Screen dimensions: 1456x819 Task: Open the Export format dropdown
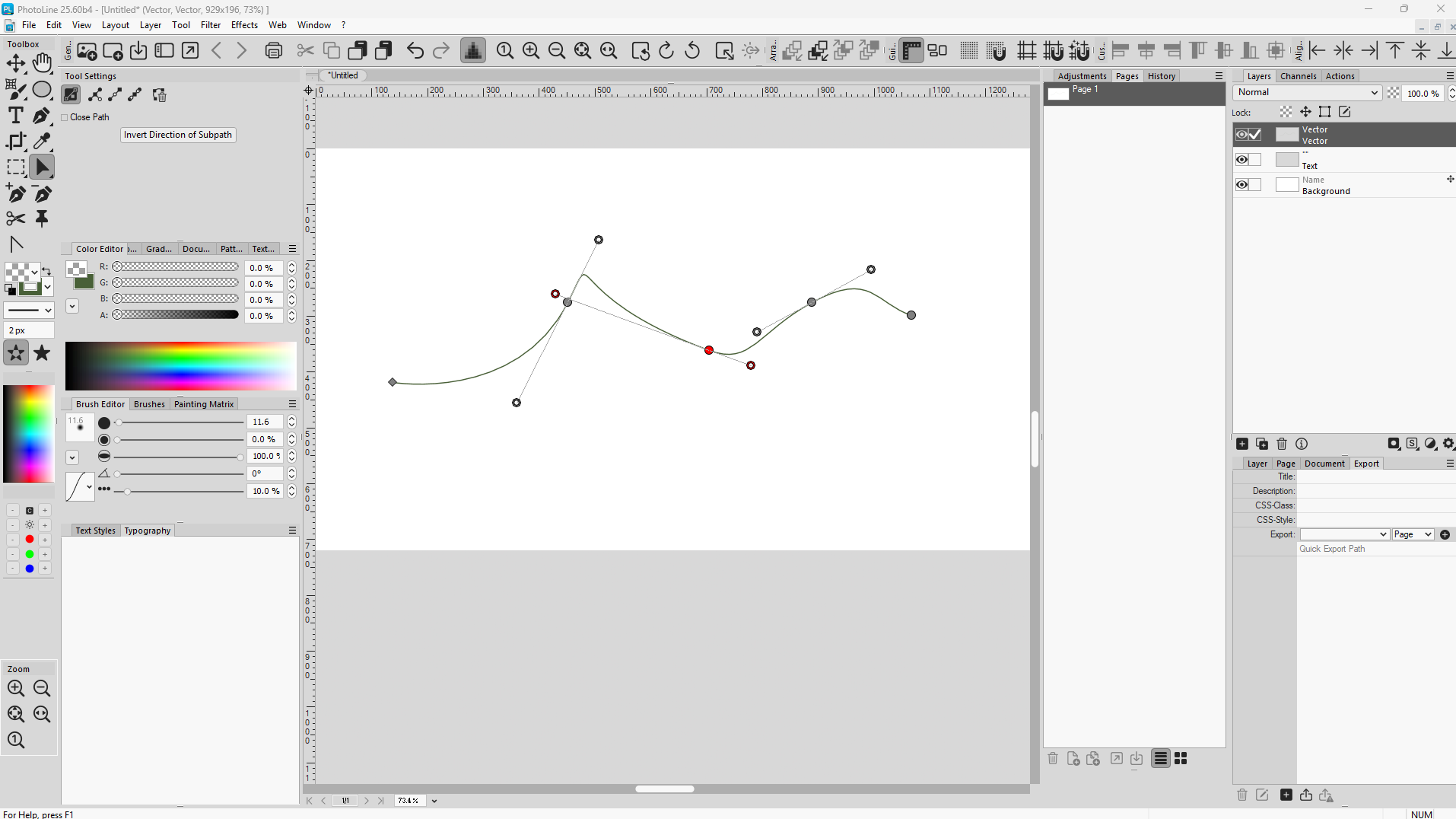coord(1344,534)
